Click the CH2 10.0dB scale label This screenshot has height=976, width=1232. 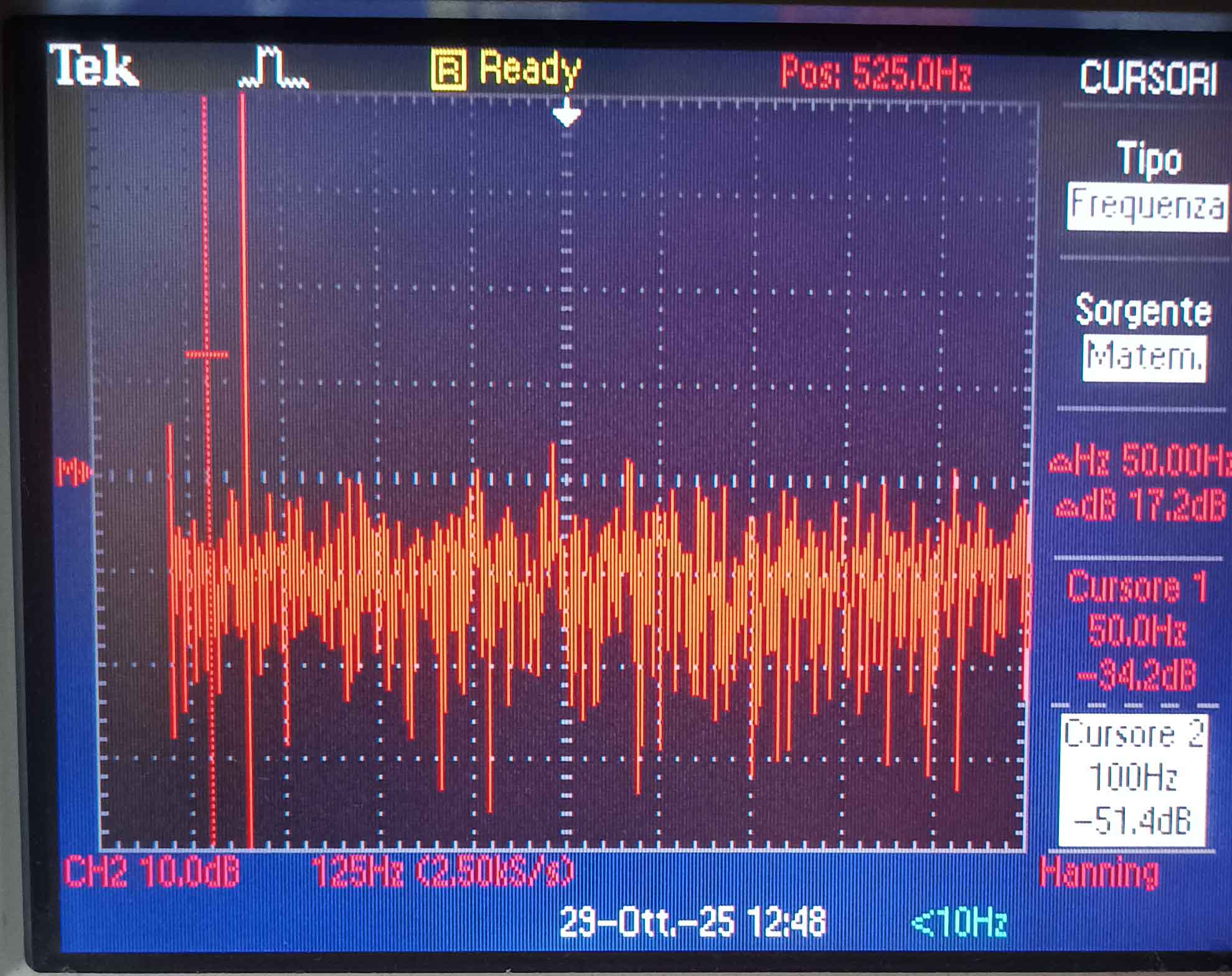coord(151,871)
